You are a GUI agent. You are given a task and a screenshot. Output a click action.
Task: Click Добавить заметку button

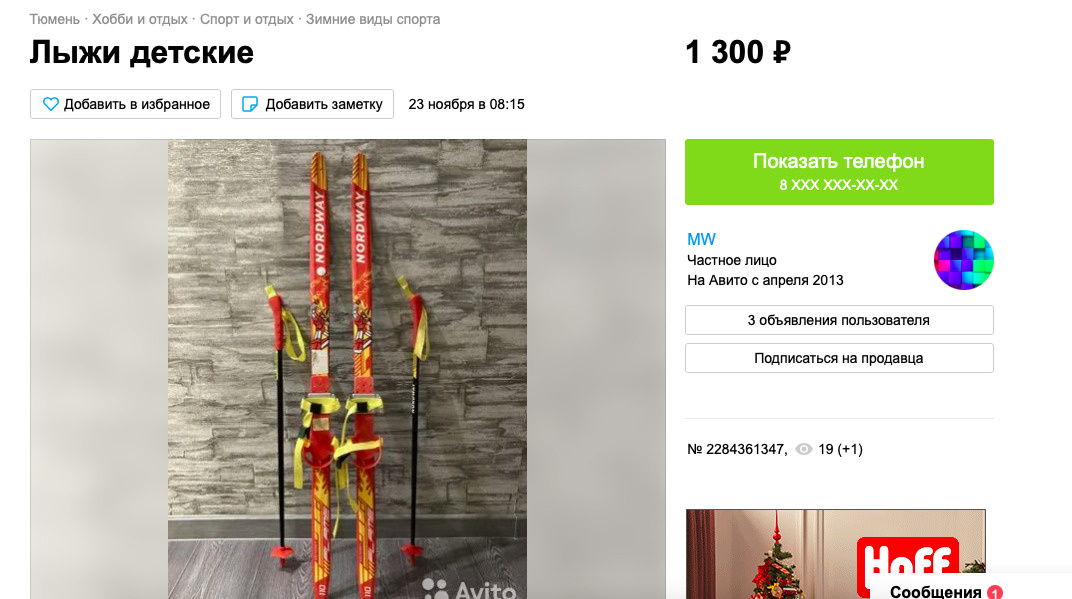[x=312, y=104]
